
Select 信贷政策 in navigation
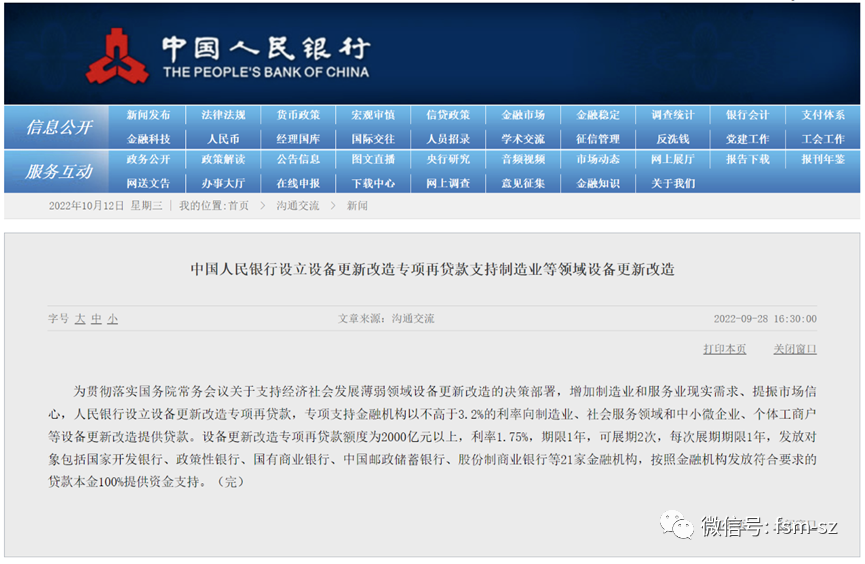[x=448, y=115]
